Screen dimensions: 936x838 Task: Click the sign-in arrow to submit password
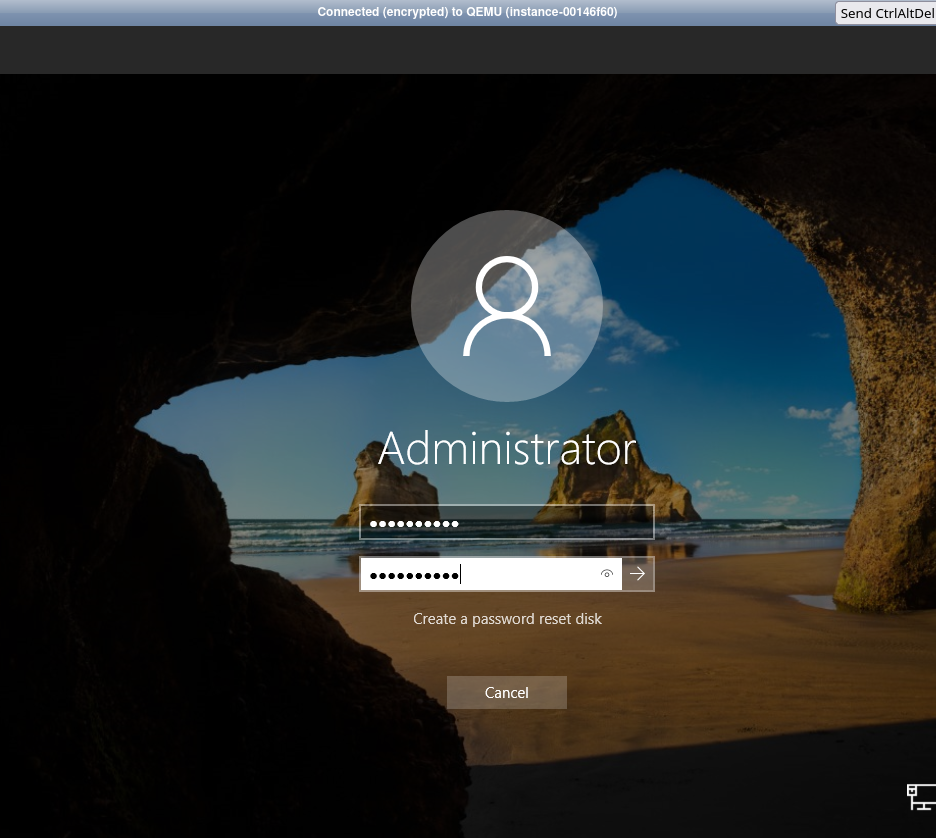click(637, 573)
